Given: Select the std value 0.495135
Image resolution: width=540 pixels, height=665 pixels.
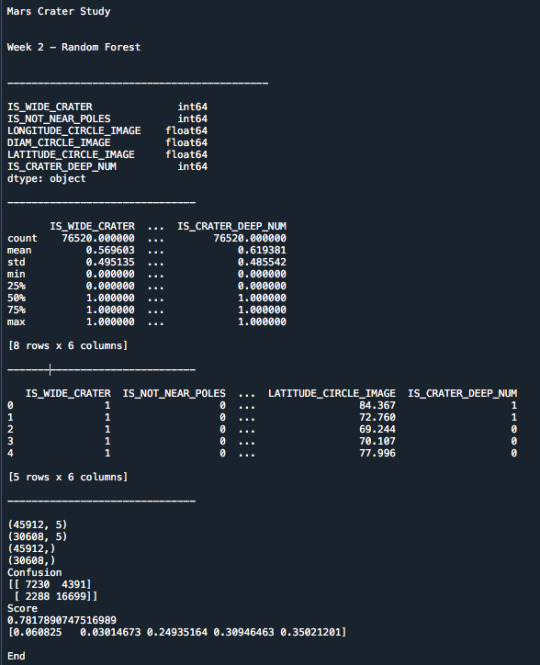Looking at the screenshot, I should coord(110,262).
